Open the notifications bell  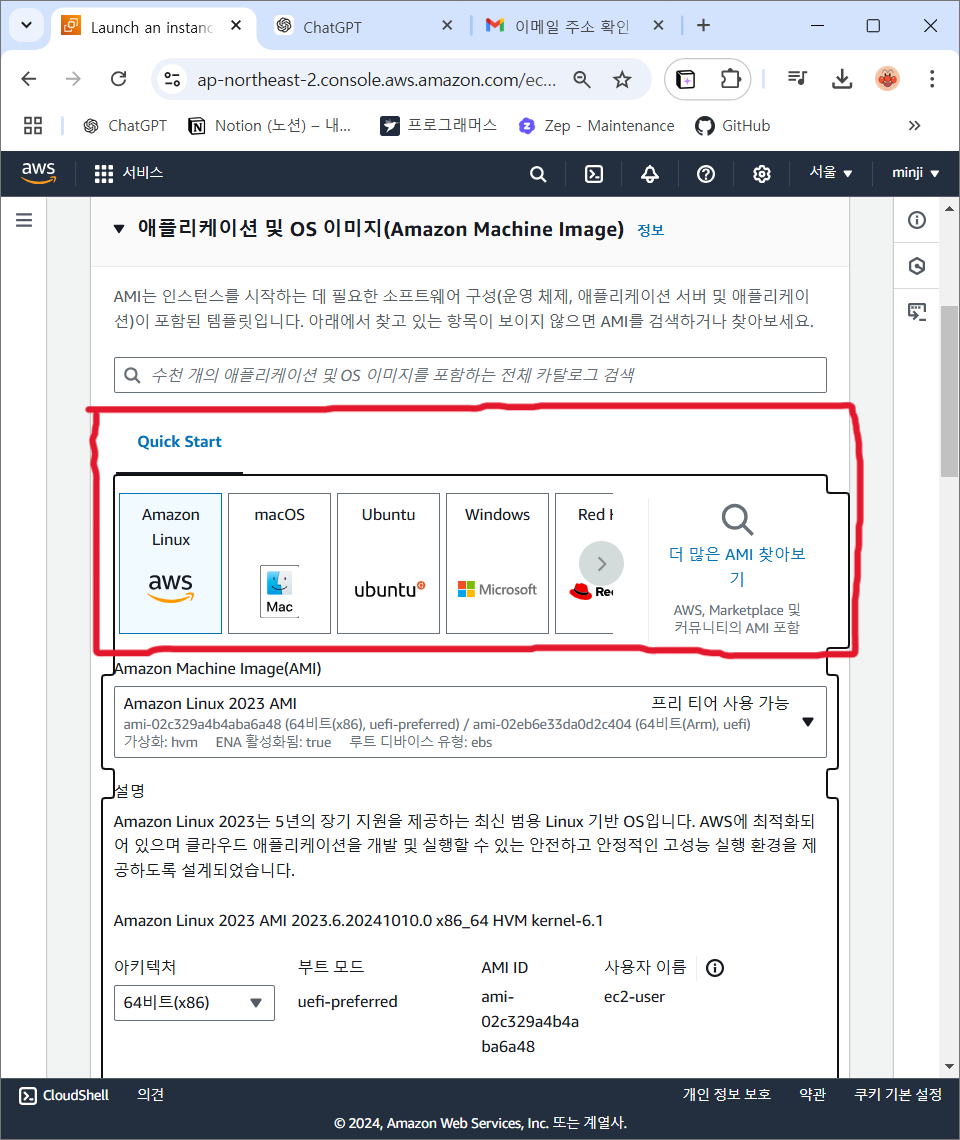click(x=650, y=174)
